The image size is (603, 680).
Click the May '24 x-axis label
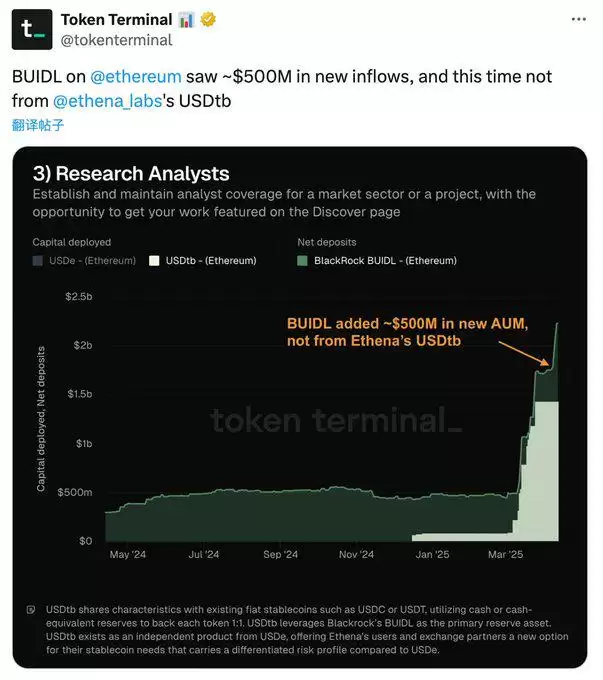(x=127, y=555)
